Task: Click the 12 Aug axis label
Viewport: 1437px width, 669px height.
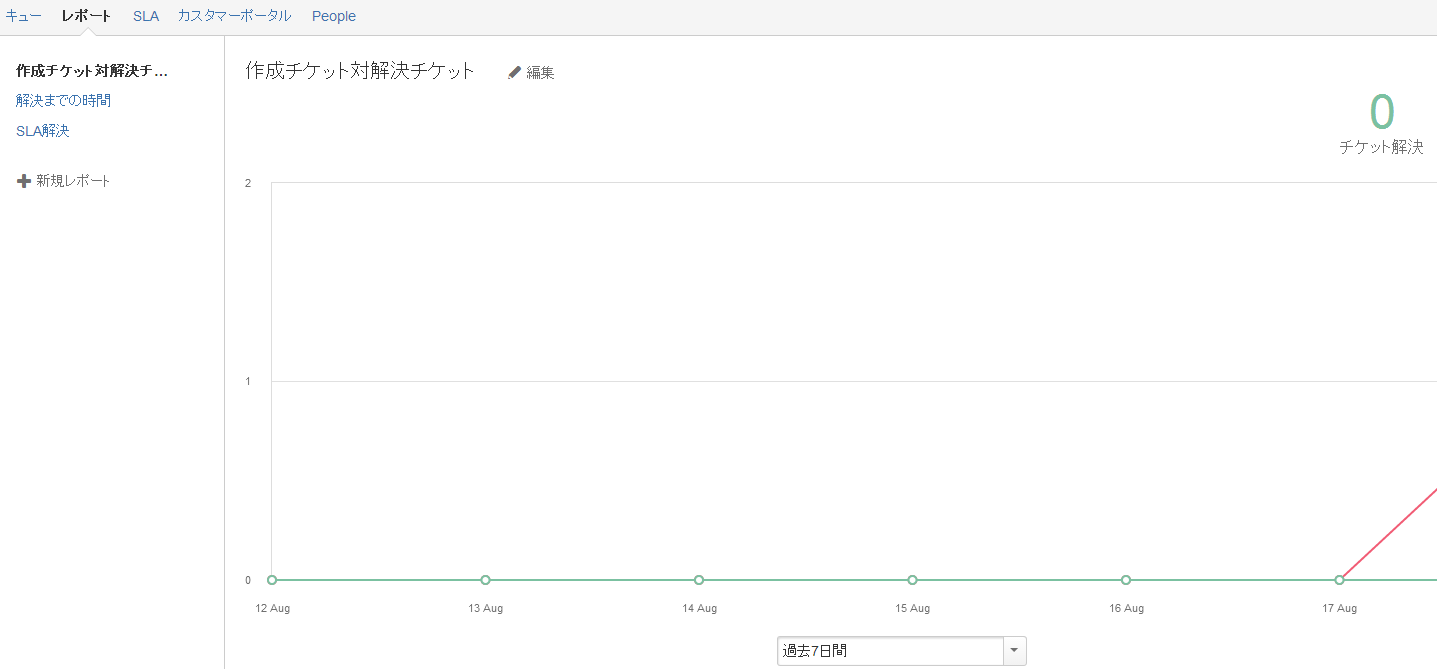Action: point(272,608)
